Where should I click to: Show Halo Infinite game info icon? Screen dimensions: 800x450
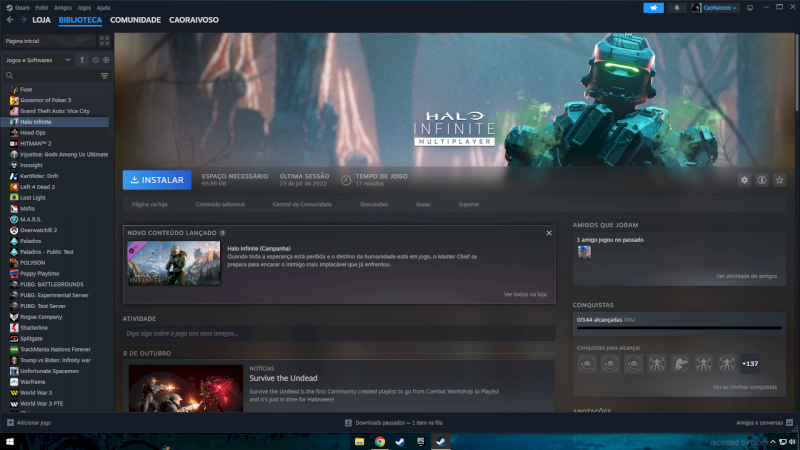761,180
